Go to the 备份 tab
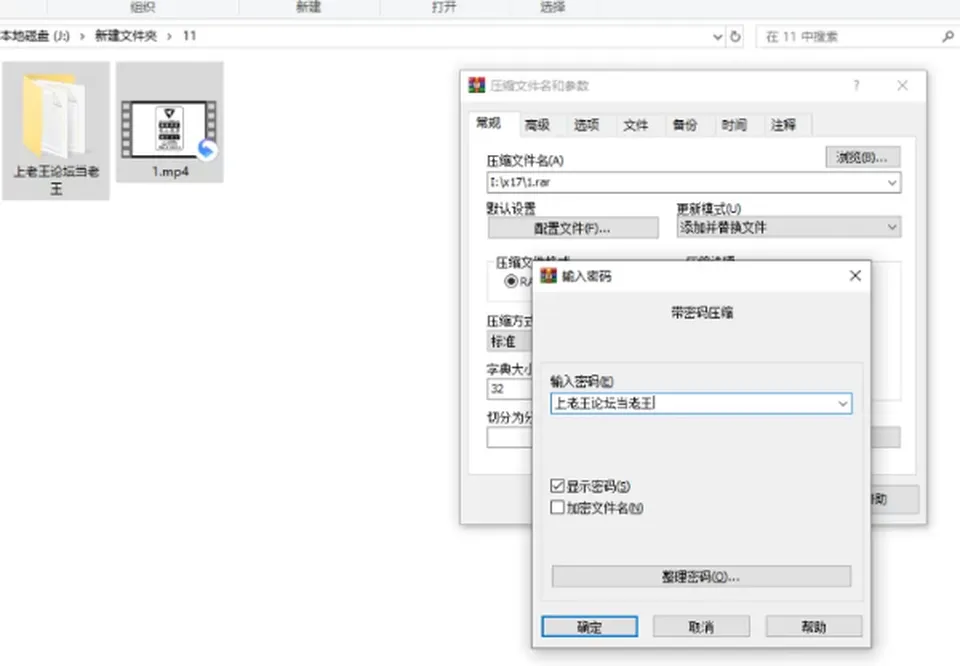960x666 pixels. (684, 125)
